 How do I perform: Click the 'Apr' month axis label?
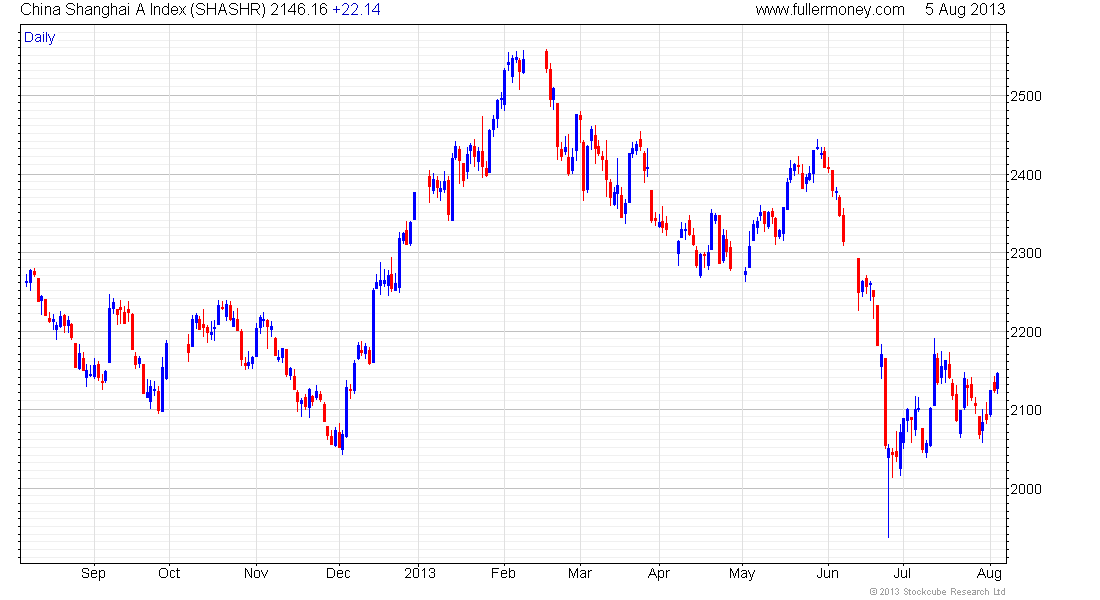pos(659,574)
